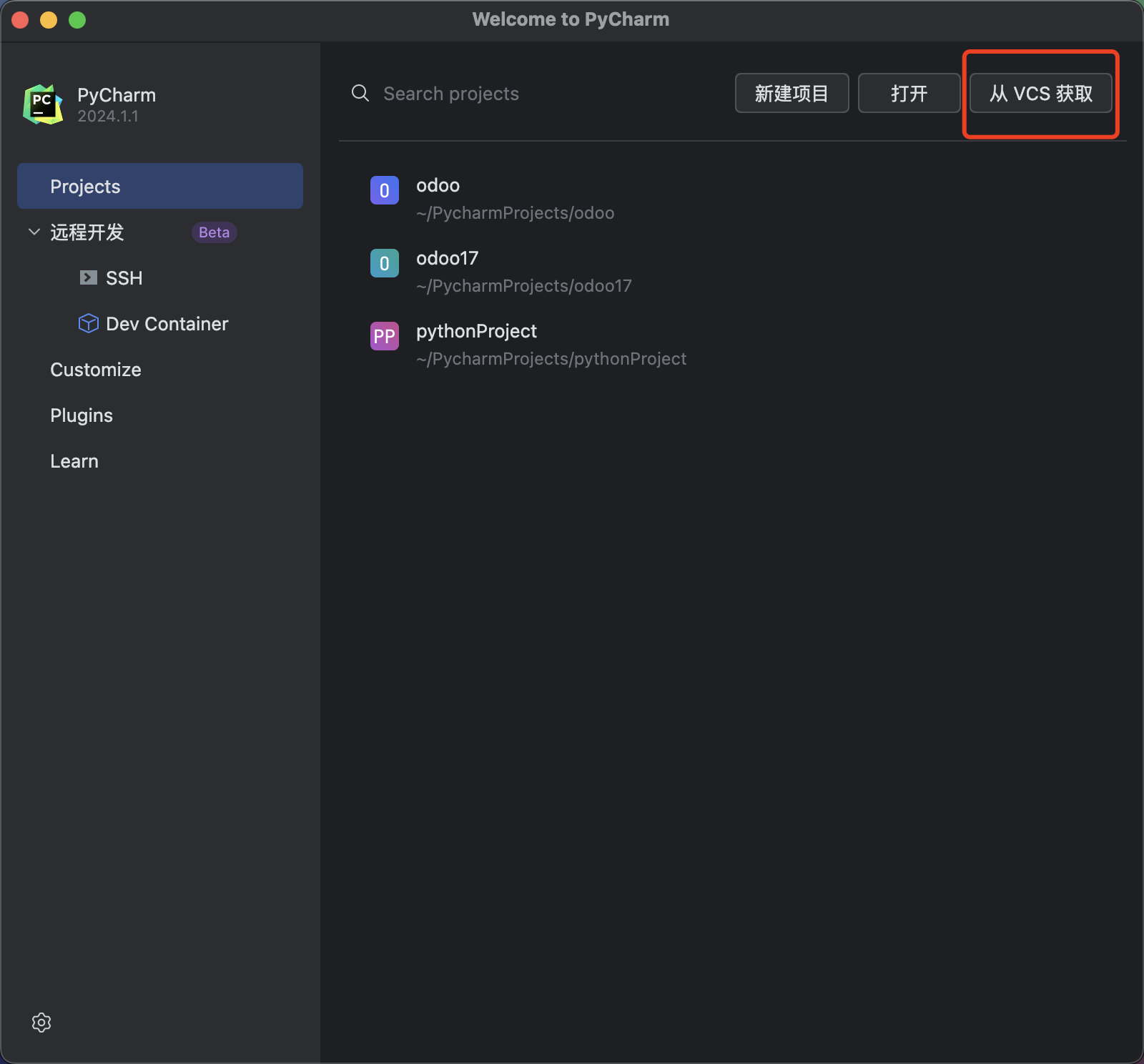
Task: Click the path ~/PycharmProjects/odoo17
Action: coord(524,286)
